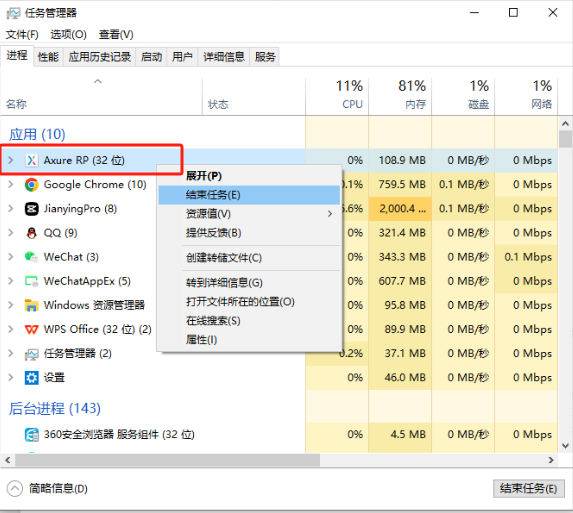Expand the WeChatAppEx (5) process group
This screenshot has width=573, height=513.
tap(11, 281)
